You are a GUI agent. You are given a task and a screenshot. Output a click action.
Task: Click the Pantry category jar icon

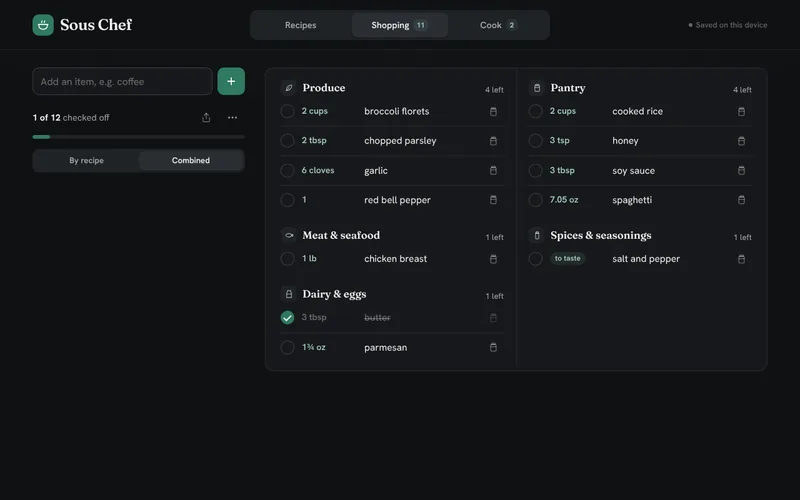tap(537, 88)
